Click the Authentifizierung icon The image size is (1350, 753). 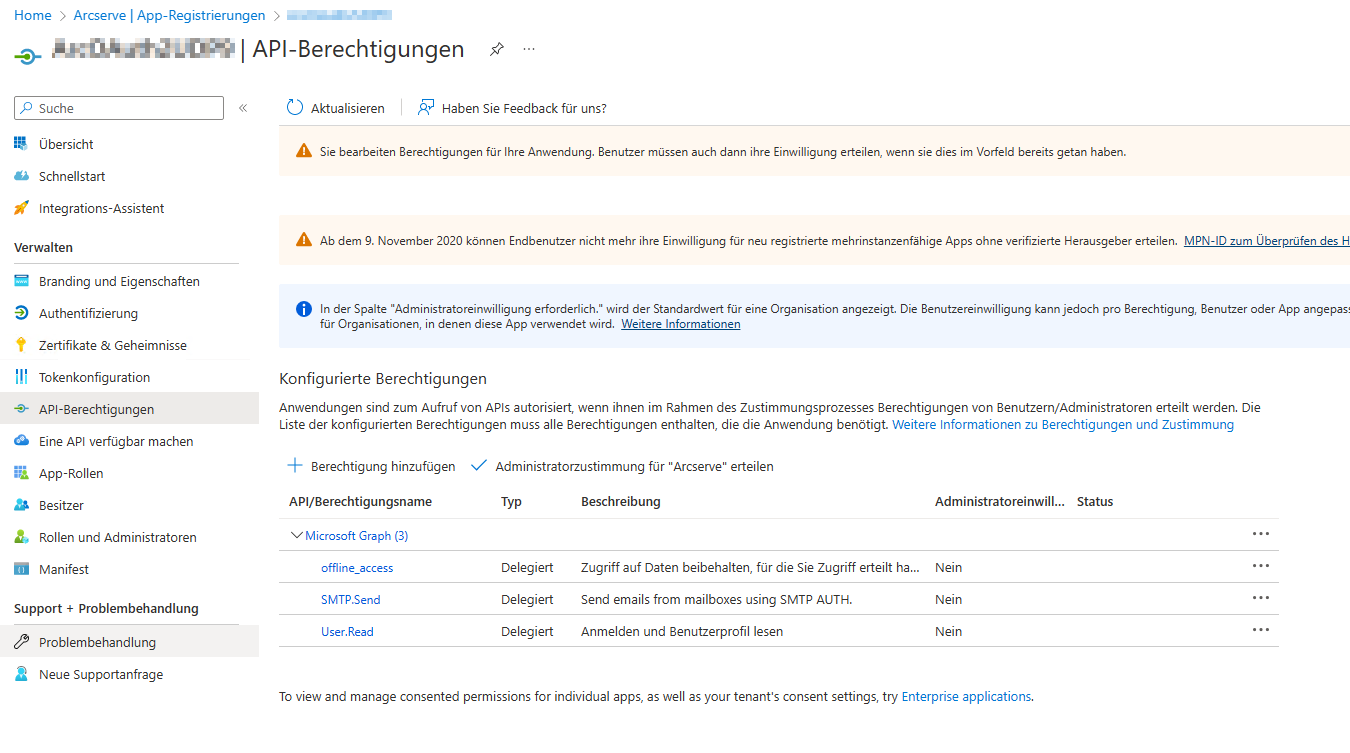(x=21, y=313)
